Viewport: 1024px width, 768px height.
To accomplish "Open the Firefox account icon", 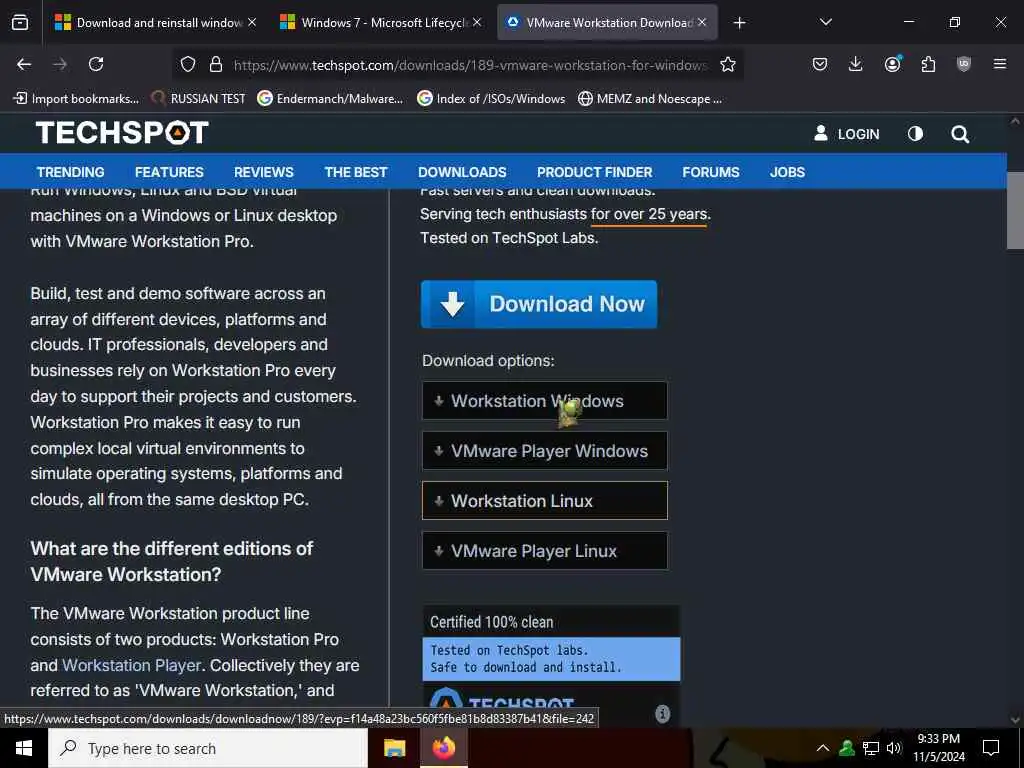I will click(892, 64).
